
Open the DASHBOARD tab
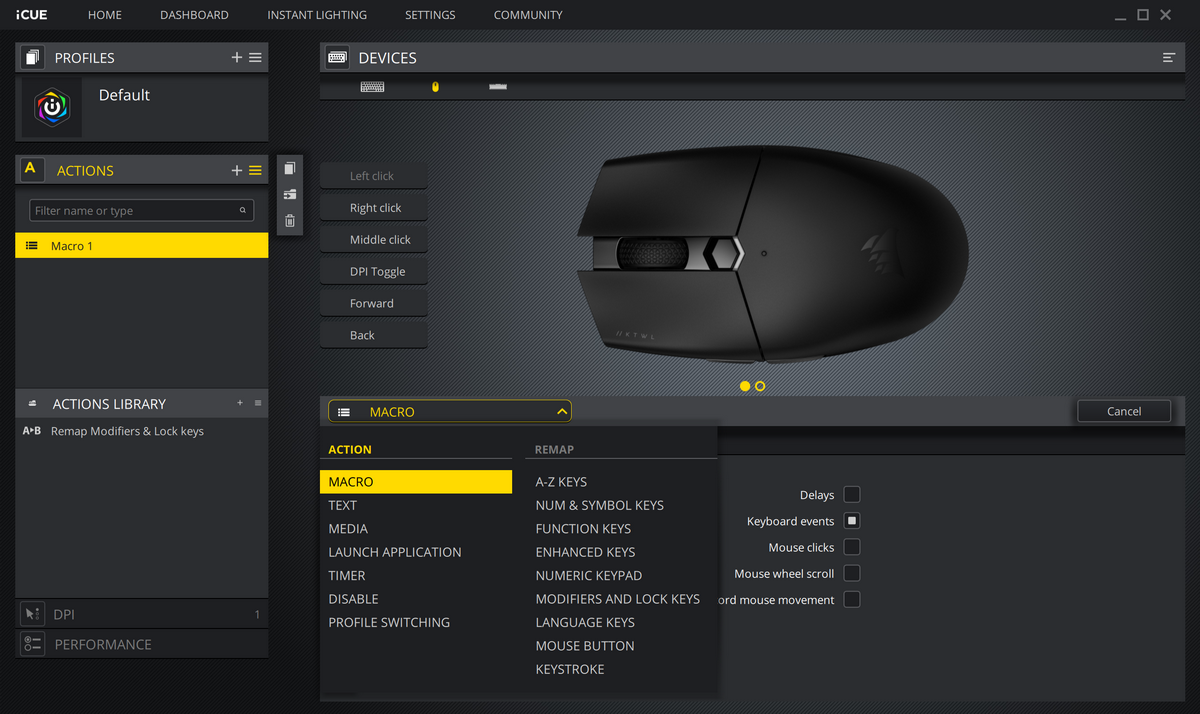click(x=194, y=15)
